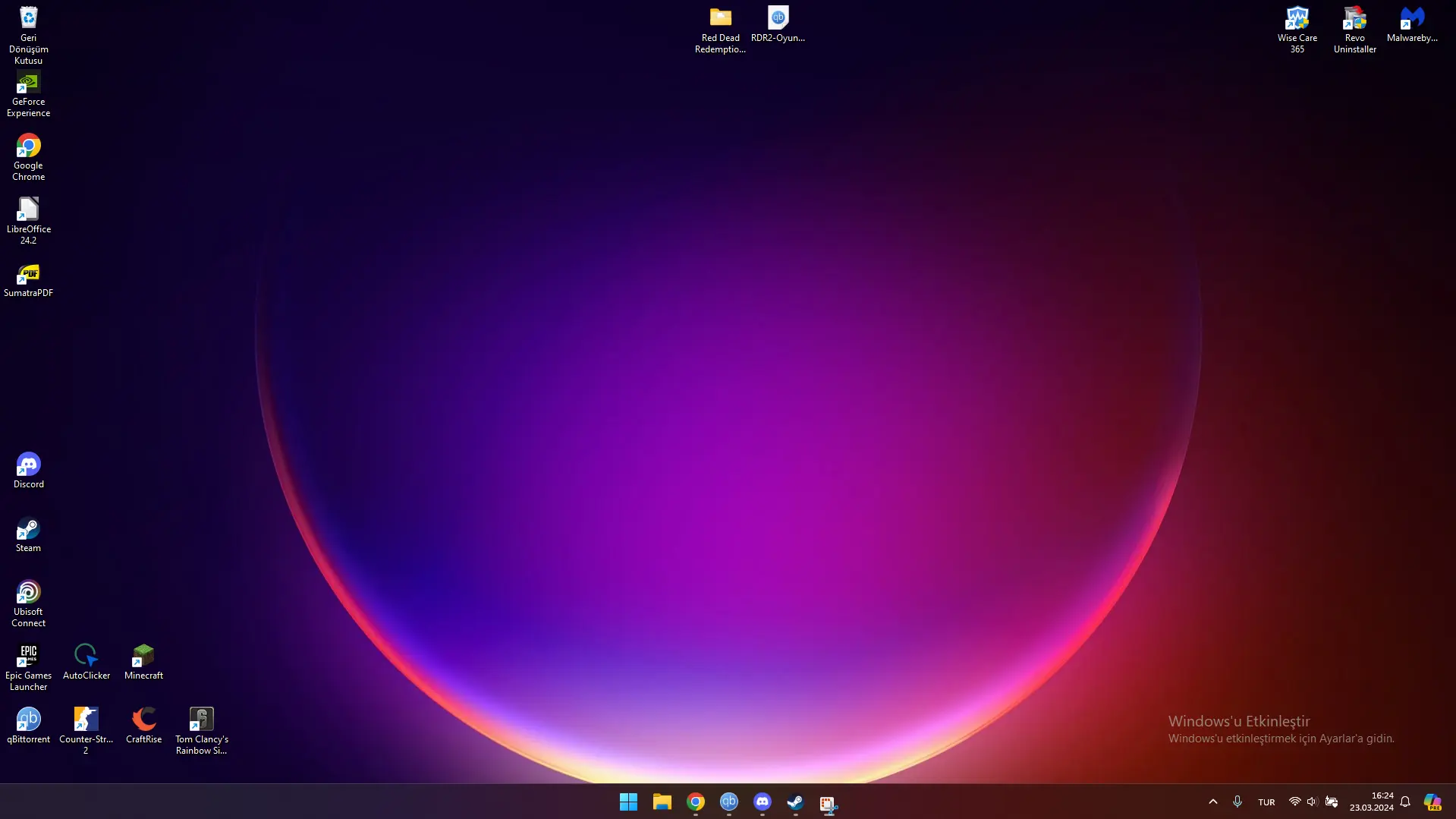
Task: Switch to Discord in the taskbar
Action: 762,802
